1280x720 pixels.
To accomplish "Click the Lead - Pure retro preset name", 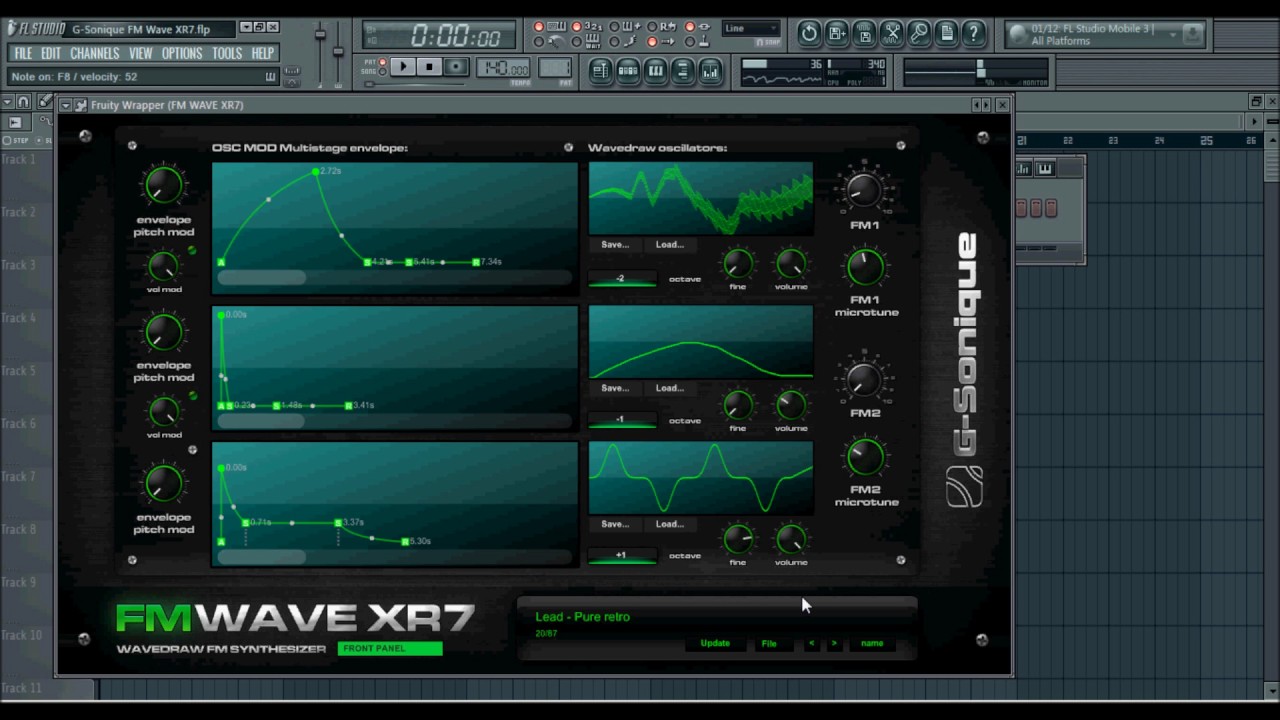I will tap(582, 617).
